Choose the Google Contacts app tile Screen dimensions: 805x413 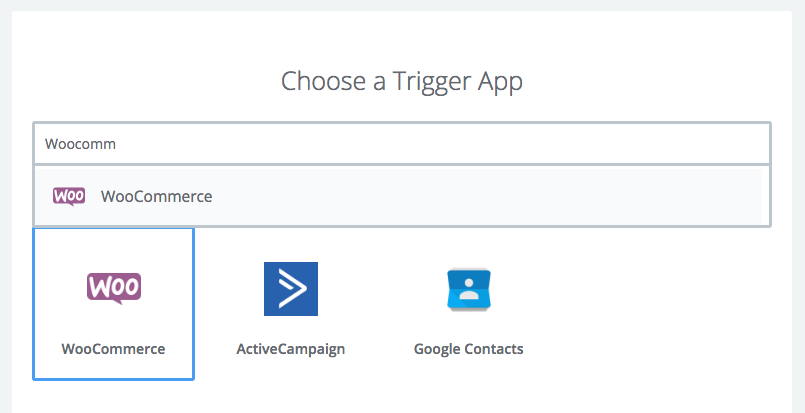coord(468,304)
